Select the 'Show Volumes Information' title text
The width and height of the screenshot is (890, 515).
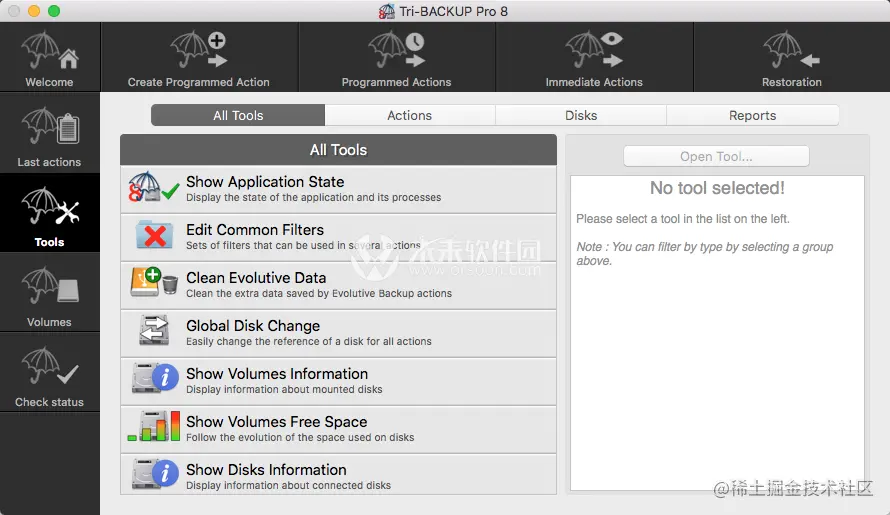[x=277, y=374]
